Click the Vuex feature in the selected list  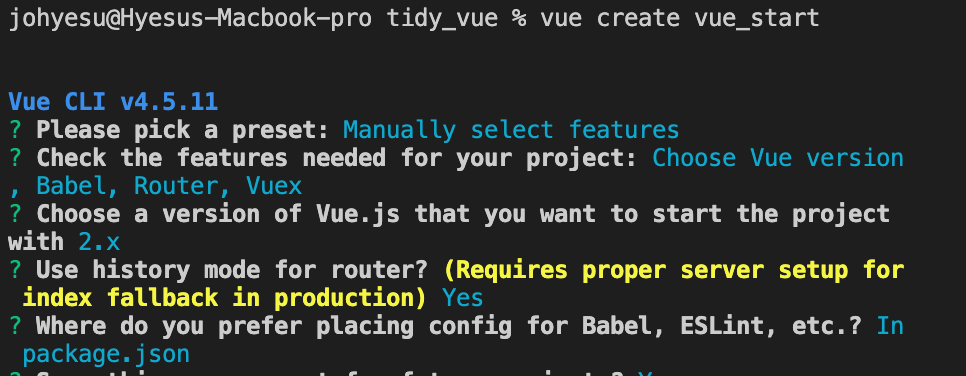(x=274, y=186)
